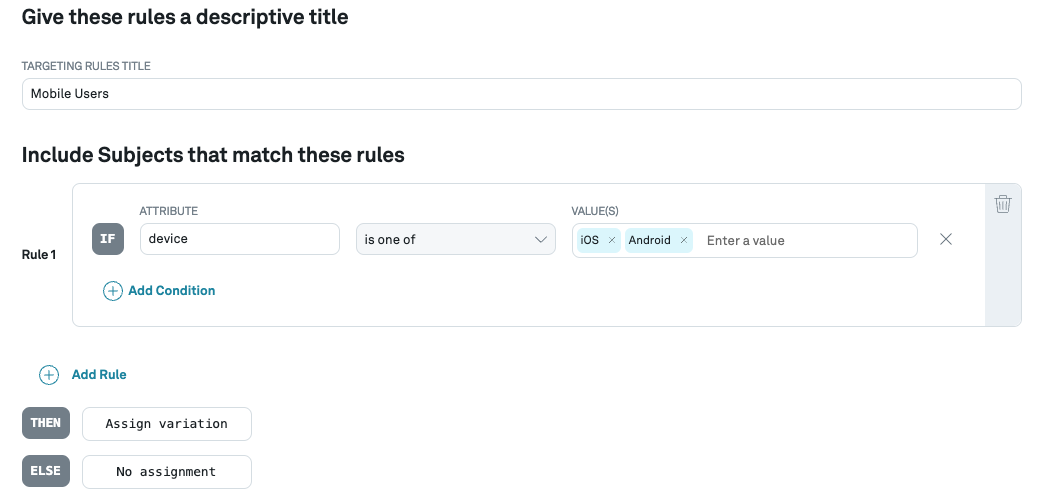Select the Android value chip label
This screenshot has width=1037, height=500.
[x=650, y=240]
